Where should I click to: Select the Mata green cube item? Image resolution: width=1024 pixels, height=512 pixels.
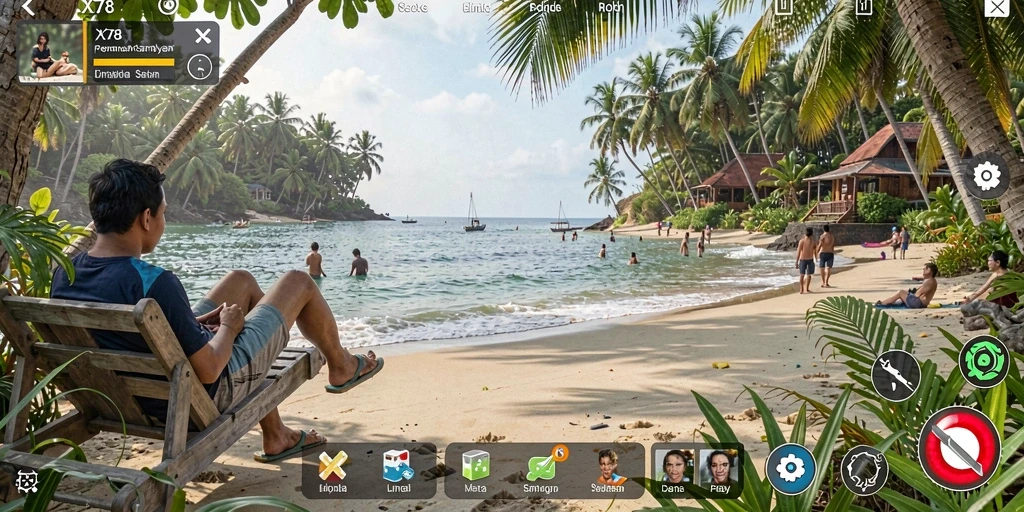(475, 472)
